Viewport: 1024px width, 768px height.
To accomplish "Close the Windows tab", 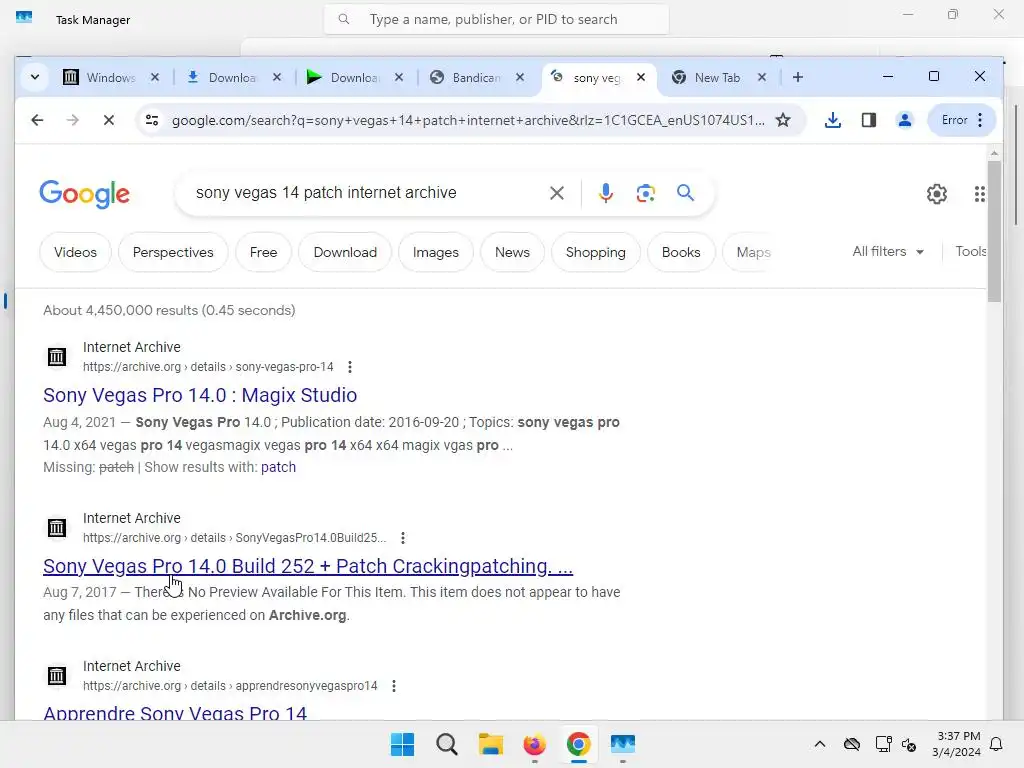I will (x=155, y=77).
